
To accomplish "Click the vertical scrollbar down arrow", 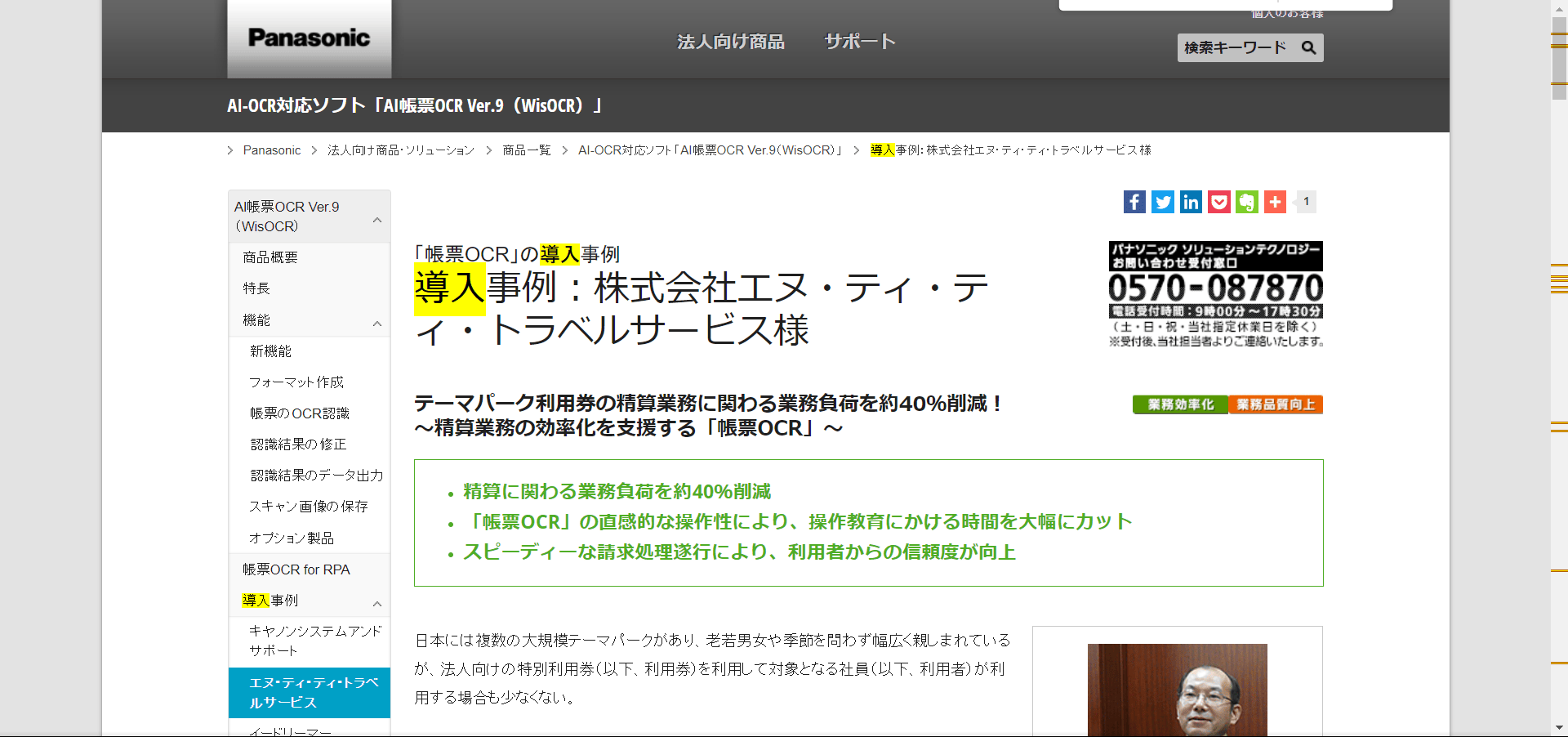I will [1559, 727].
